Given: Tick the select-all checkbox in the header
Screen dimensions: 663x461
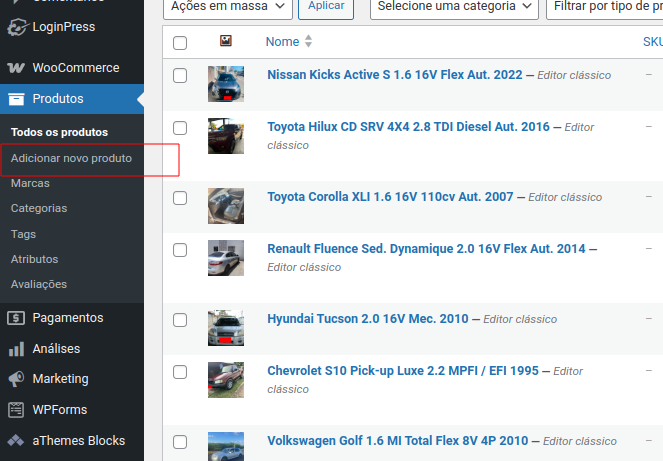Looking at the screenshot, I should [180, 43].
